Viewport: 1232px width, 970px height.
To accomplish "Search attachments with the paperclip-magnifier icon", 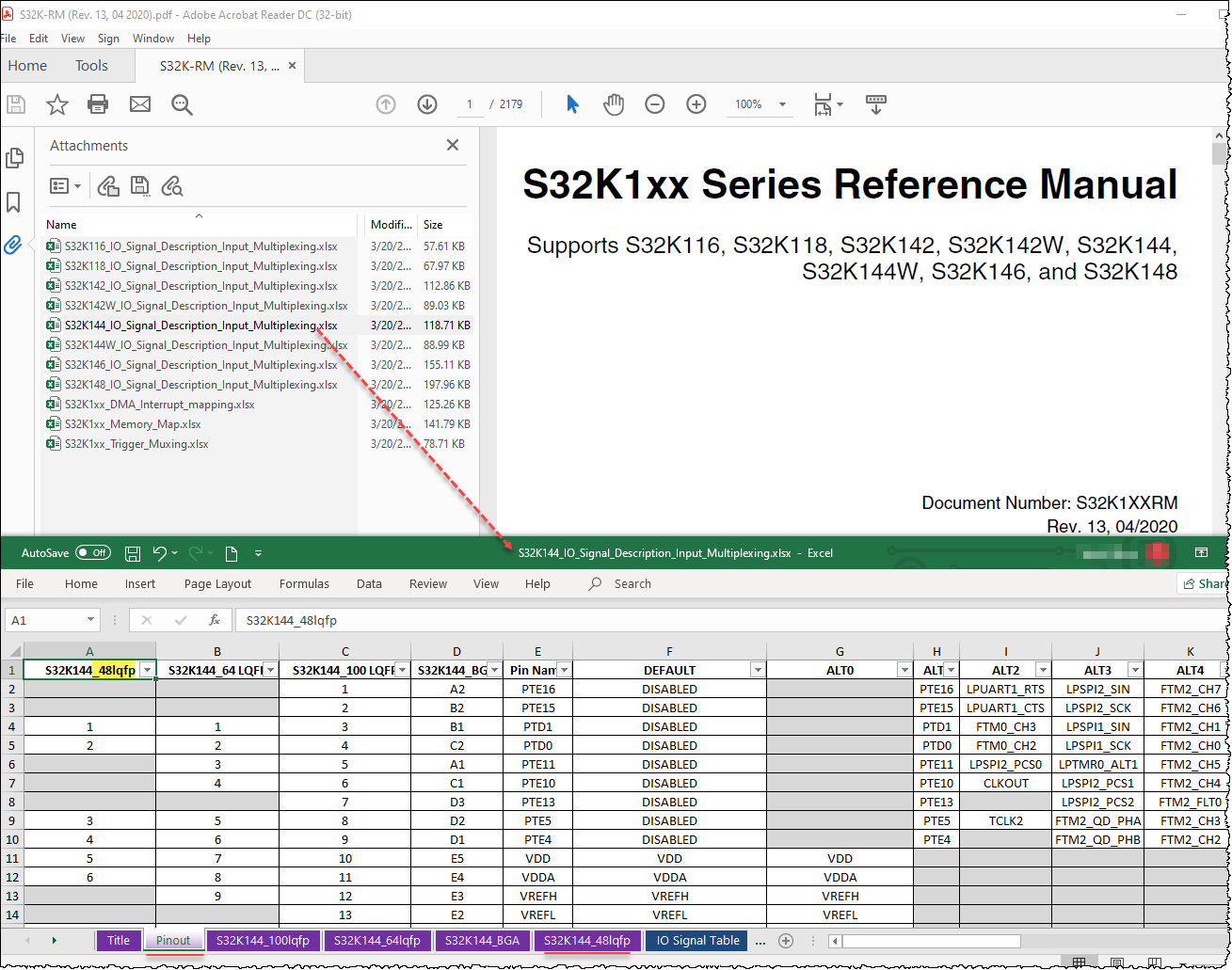I will coord(172,185).
